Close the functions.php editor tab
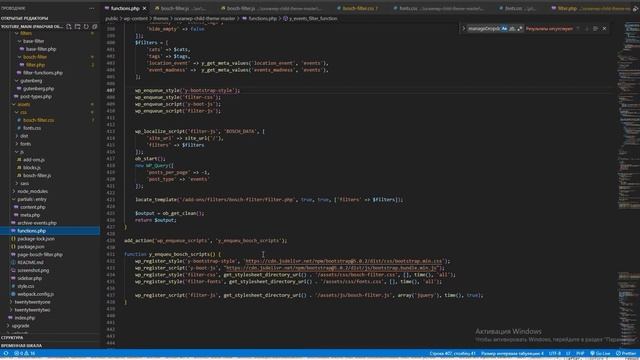The image size is (640, 360). 144,8
